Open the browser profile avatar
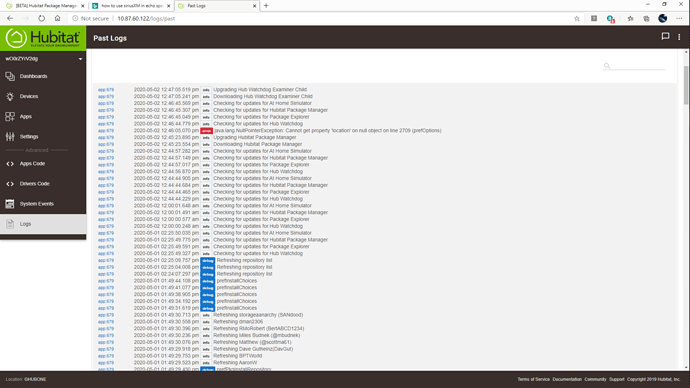Screen dimensions: 690x388 click(x=663, y=18)
